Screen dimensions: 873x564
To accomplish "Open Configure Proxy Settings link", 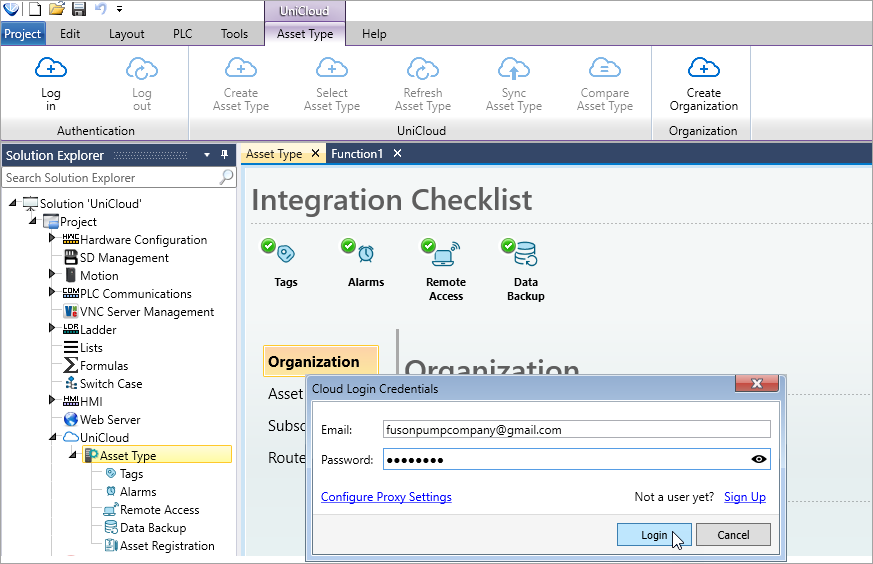I will pos(386,497).
